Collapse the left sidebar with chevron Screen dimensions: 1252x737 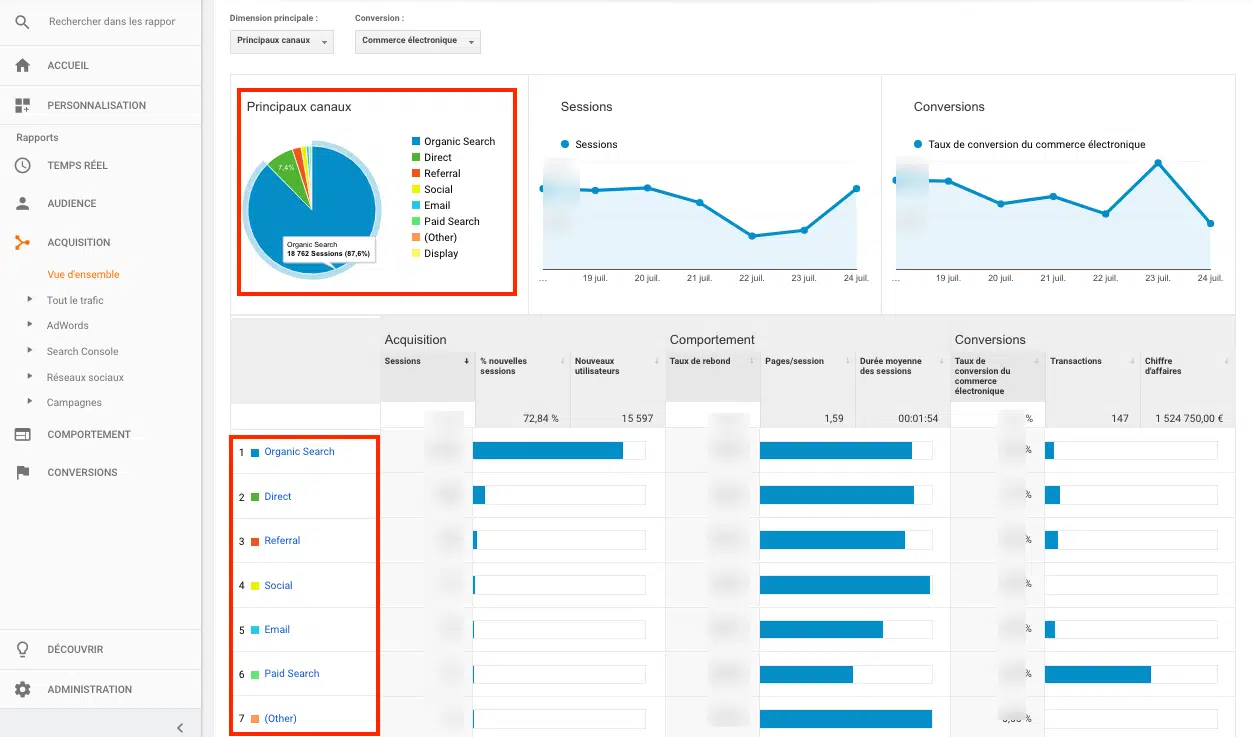(180, 728)
